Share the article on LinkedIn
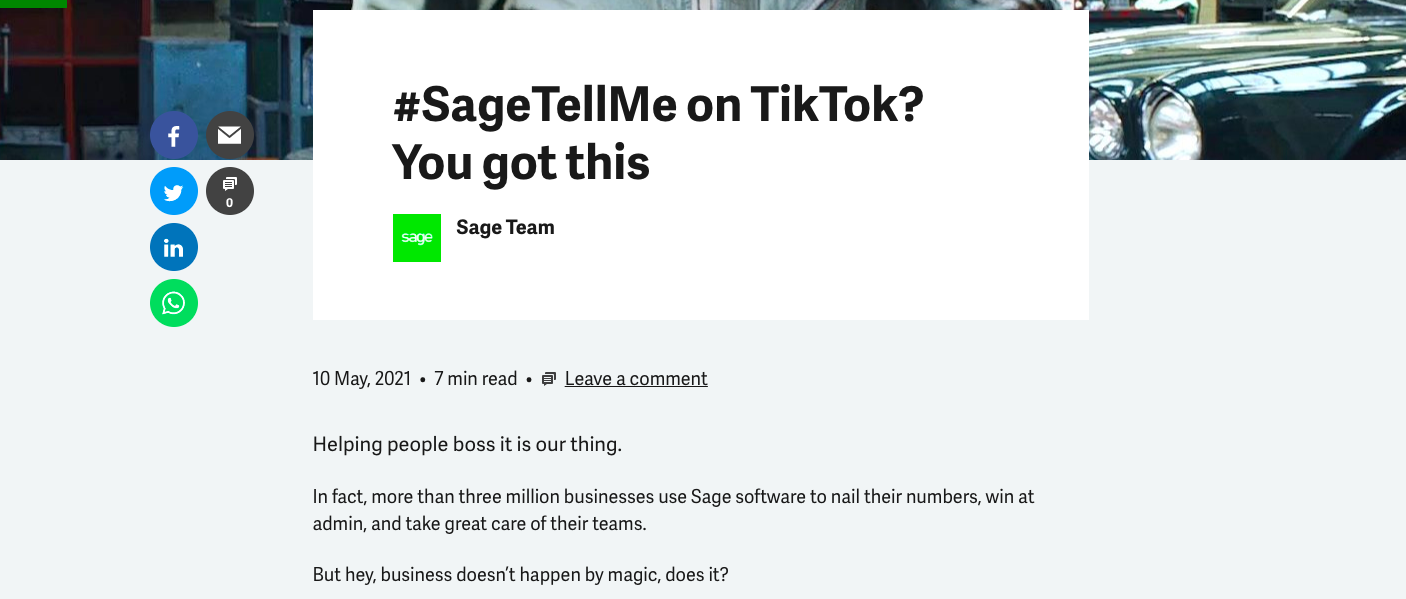The width and height of the screenshot is (1406, 599). pyautogui.click(x=174, y=247)
